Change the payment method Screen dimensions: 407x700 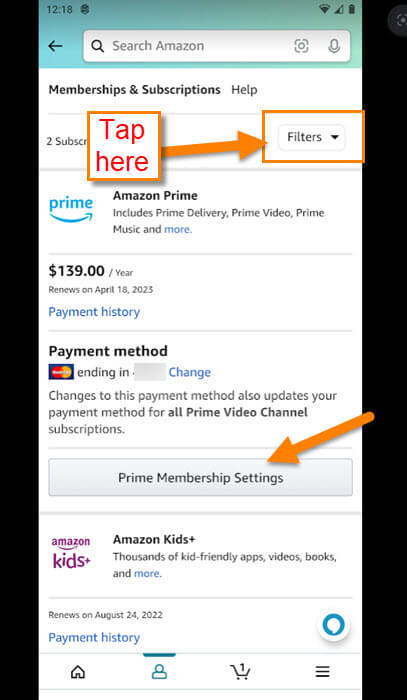[x=190, y=372]
